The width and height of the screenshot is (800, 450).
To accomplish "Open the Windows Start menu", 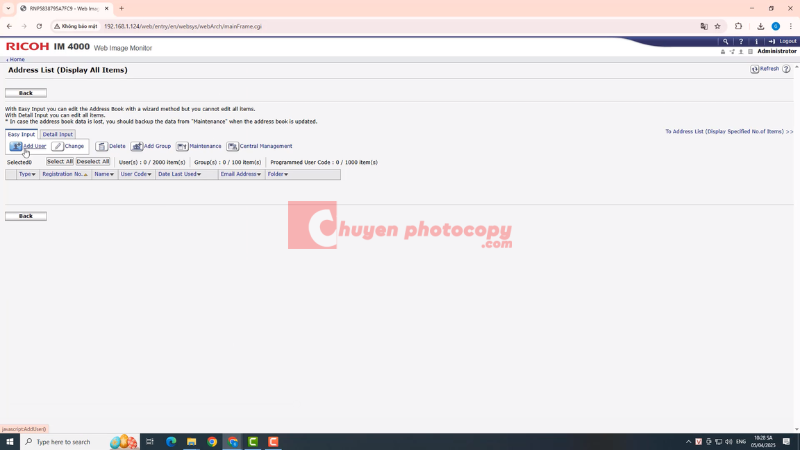I will coord(10,442).
